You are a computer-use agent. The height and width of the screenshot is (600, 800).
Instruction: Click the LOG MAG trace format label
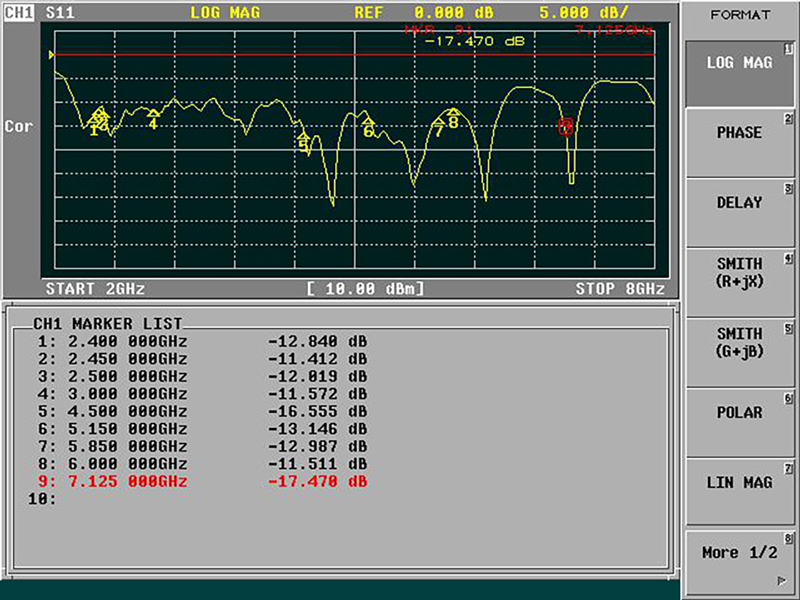[x=225, y=12]
